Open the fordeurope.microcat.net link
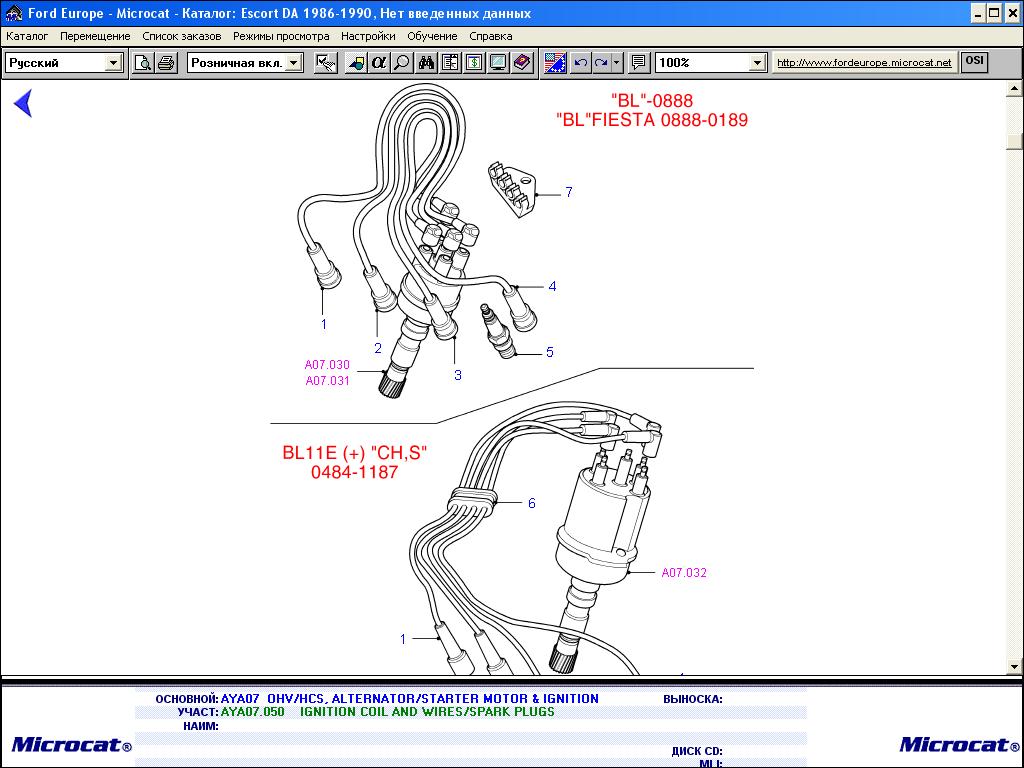 864,63
